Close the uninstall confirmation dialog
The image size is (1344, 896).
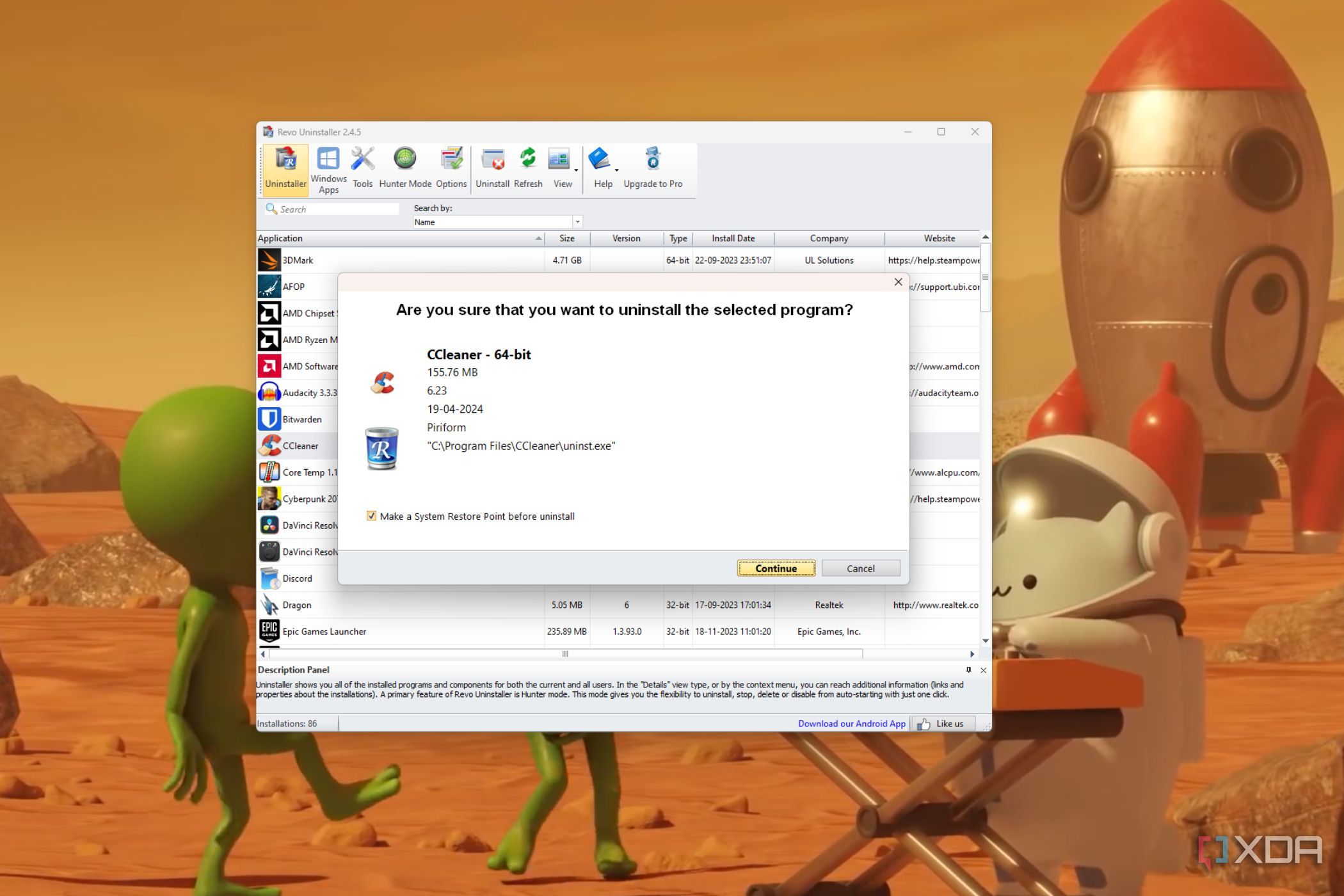(898, 282)
